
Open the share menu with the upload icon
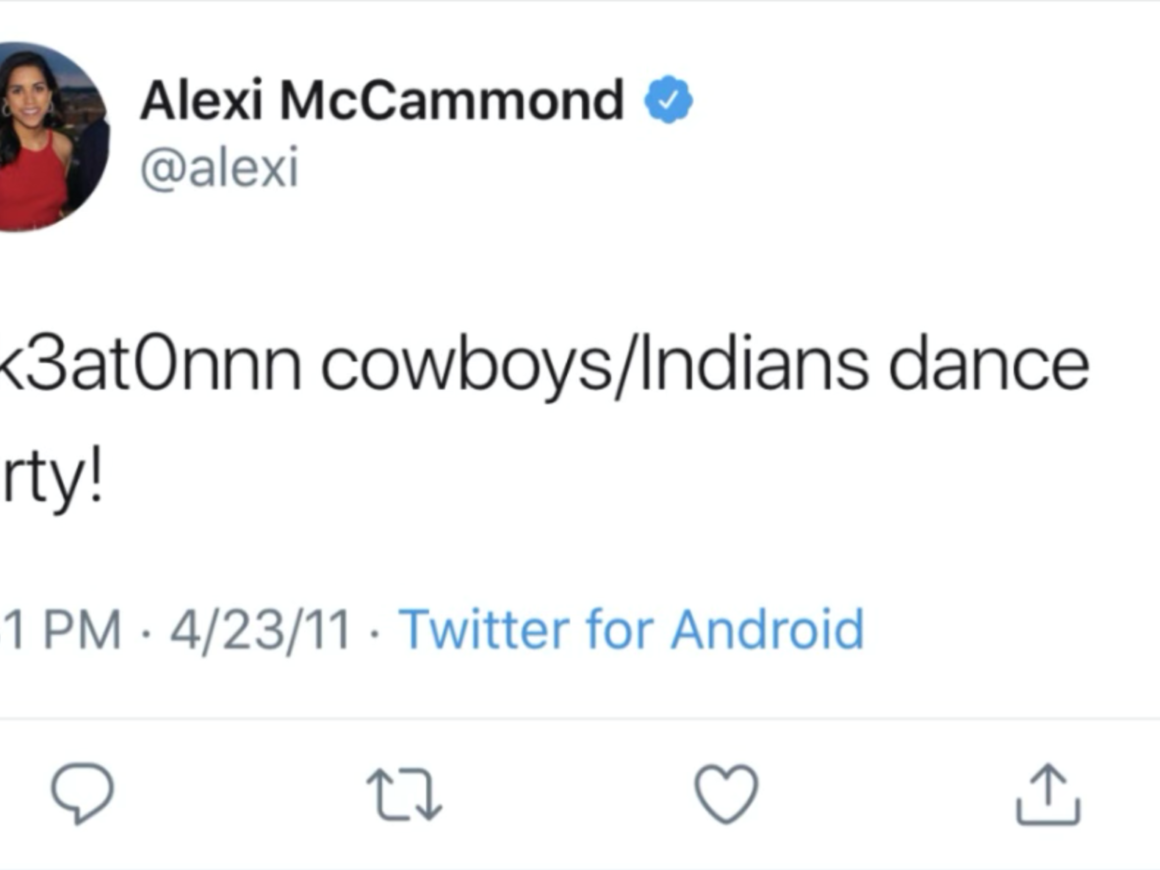(1048, 795)
